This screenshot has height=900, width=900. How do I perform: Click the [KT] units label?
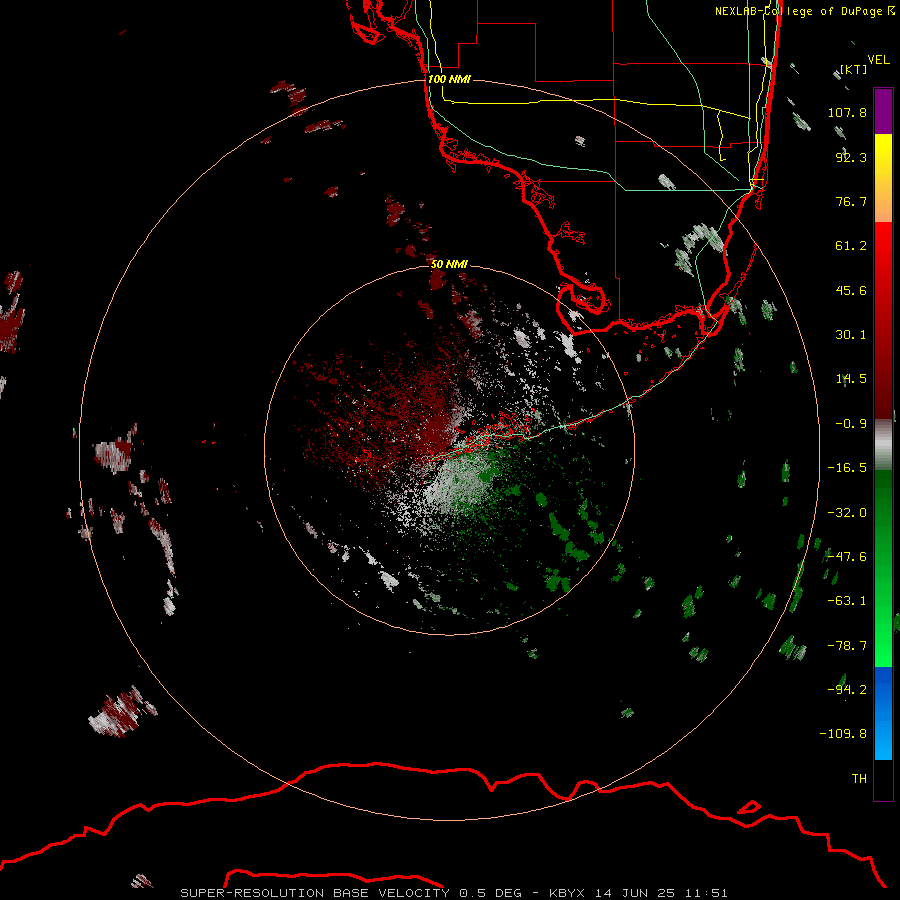(854, 69)
